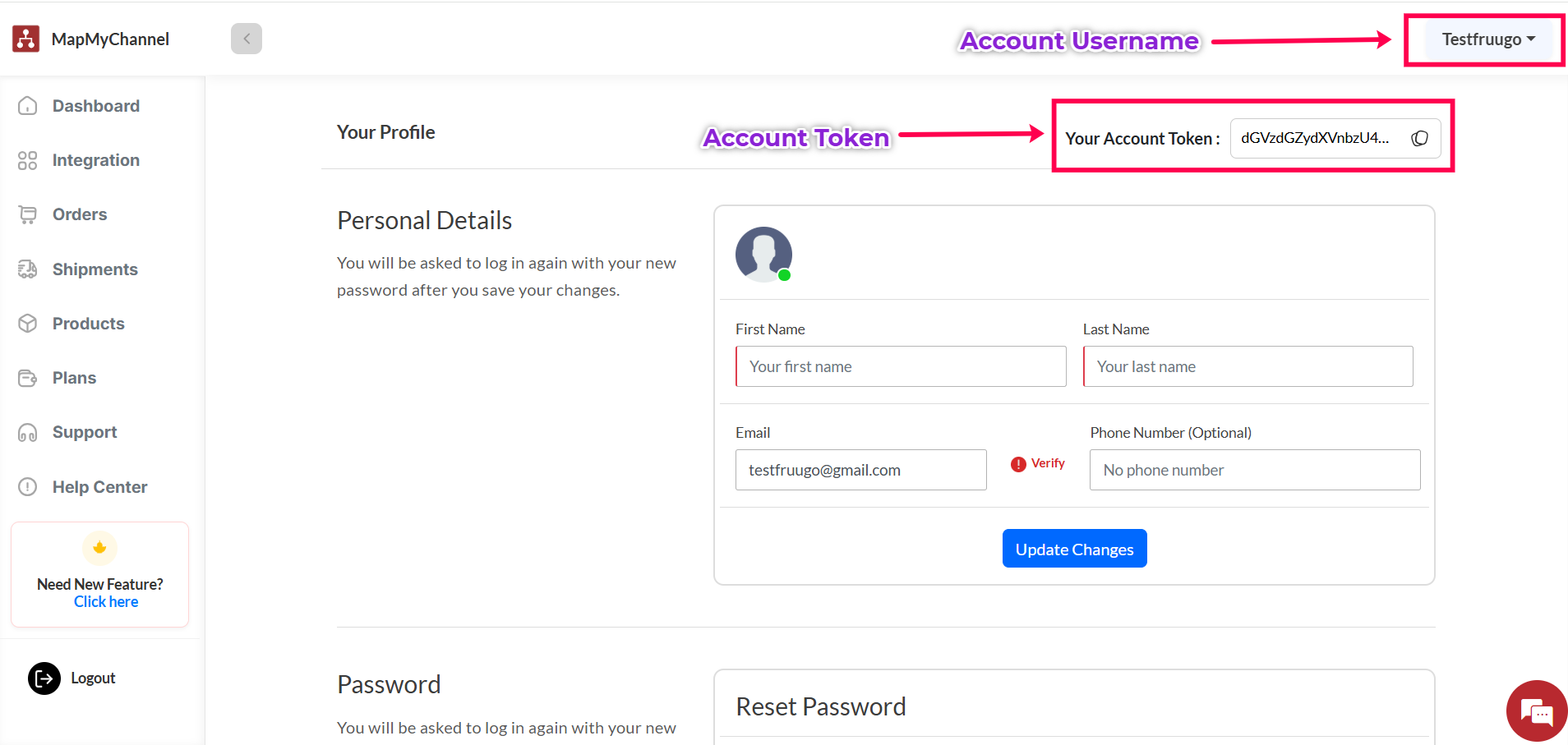This screenshot has width=1568, height=745.
Task: Go to the Integration page
Action: (95, 160)
